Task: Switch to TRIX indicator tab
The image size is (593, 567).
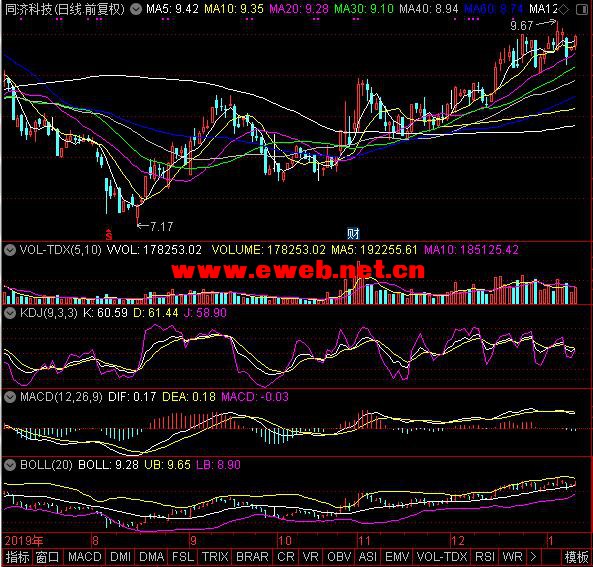Action: coord(215,557)
